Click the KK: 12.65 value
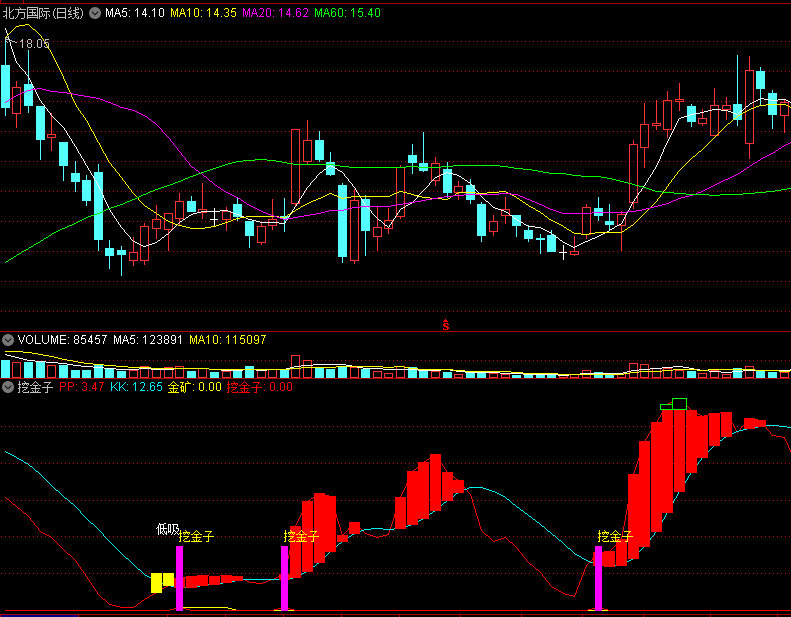The height and width of the screenshot is (617, 791). (x=136, y=387)
